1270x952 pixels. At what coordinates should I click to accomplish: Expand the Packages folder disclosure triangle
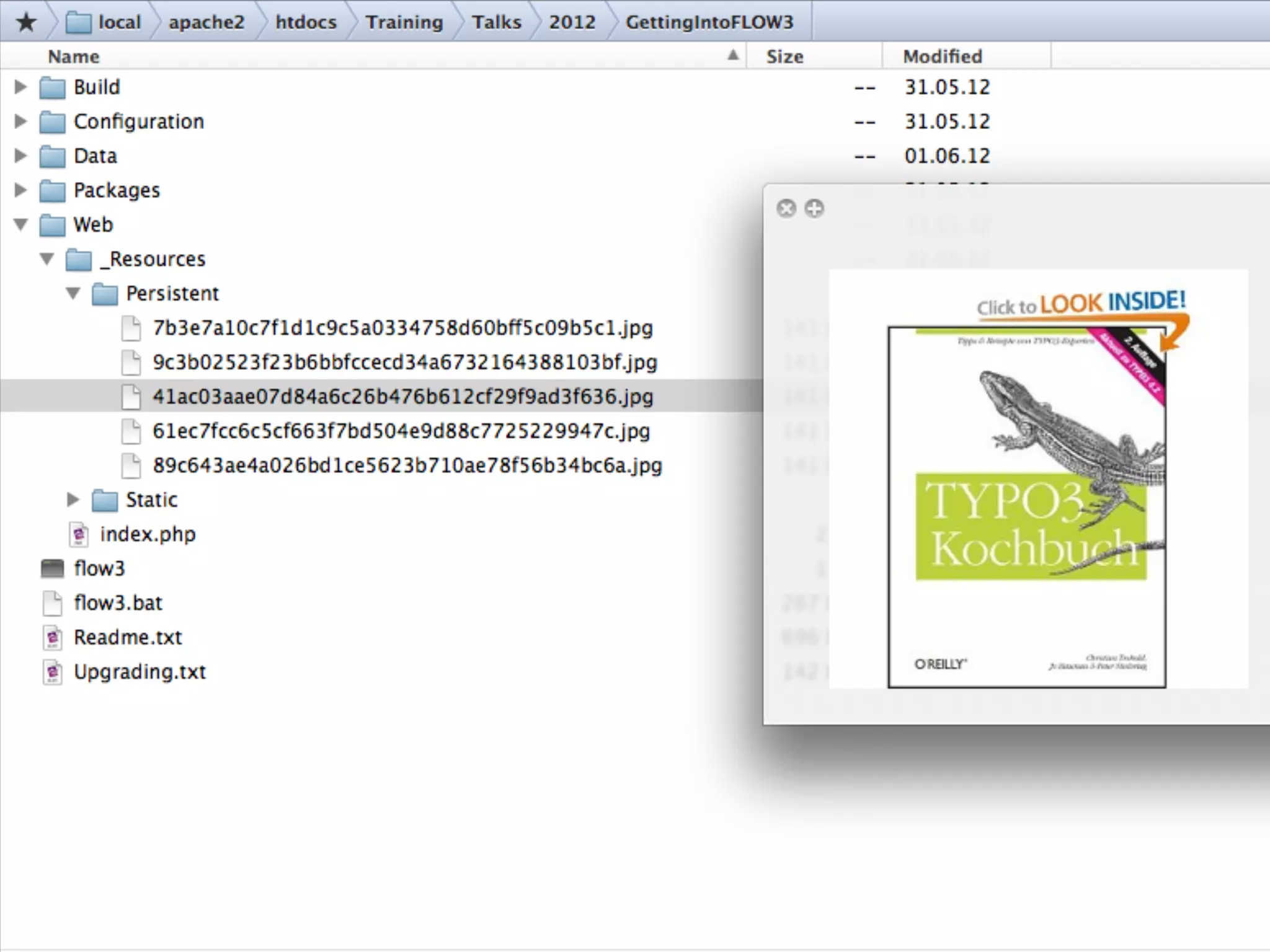point(20,190)
